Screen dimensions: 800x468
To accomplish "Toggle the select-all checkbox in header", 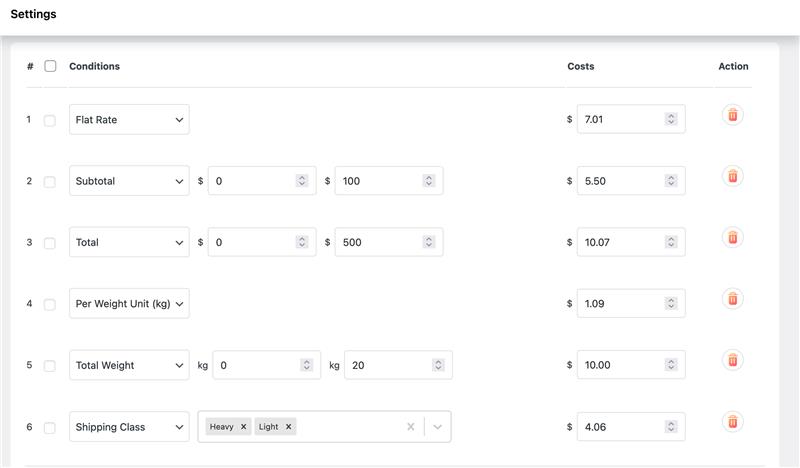I will 50,66.
